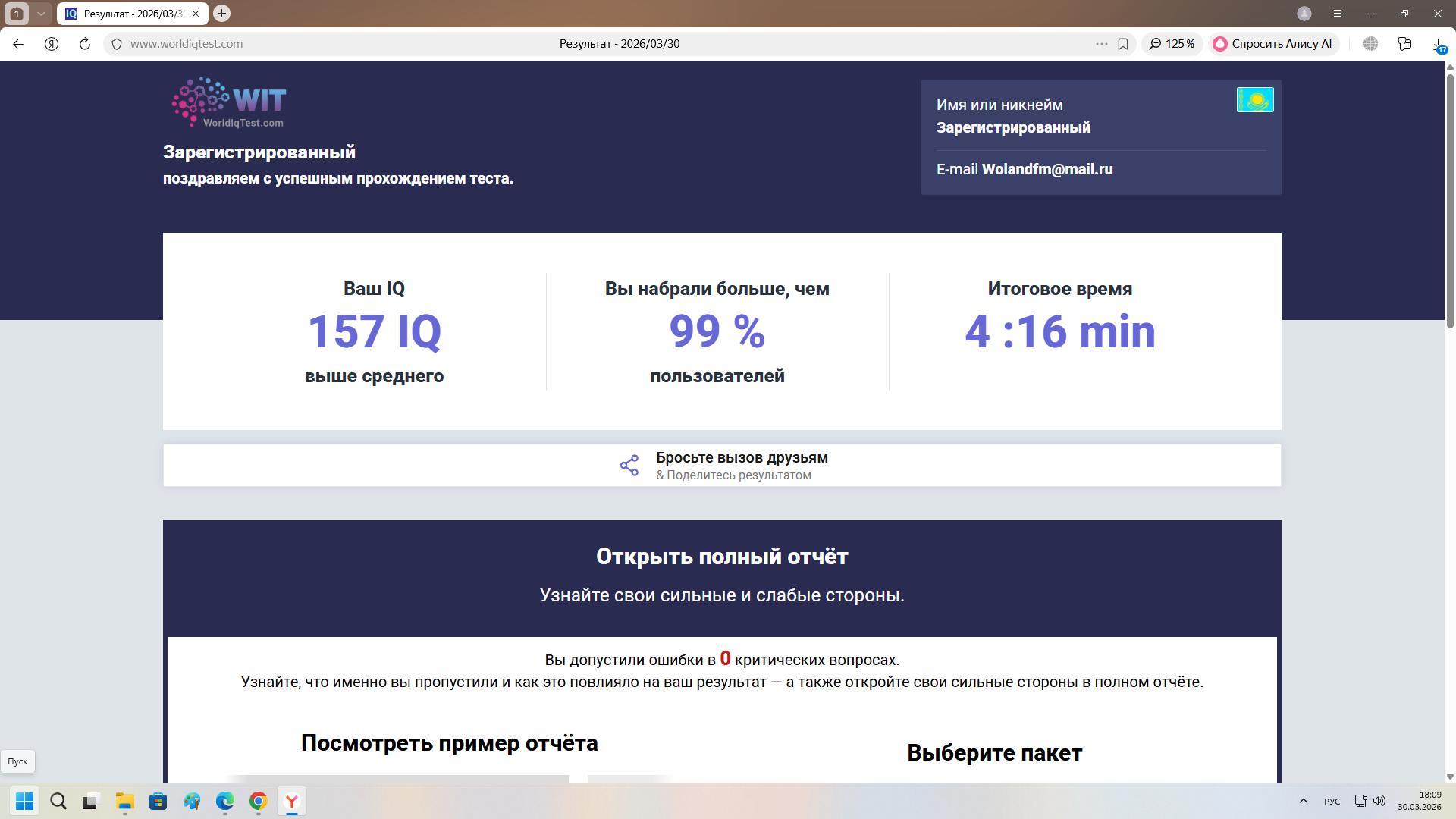
Task: Reload the current page
Action: (x=83, y=43)
